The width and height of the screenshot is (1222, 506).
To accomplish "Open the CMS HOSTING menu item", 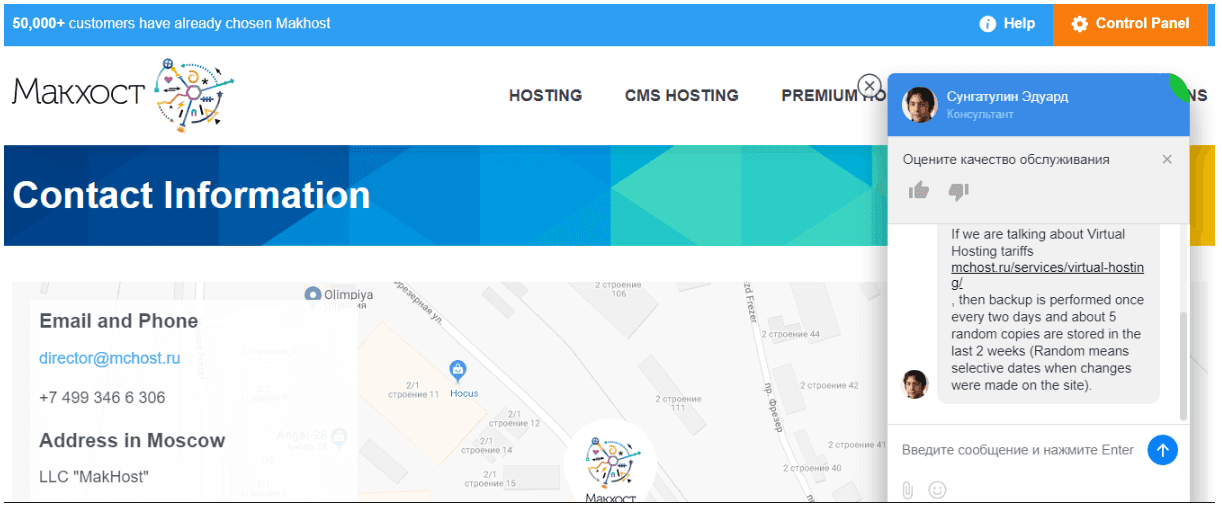I will pos(681,96).
